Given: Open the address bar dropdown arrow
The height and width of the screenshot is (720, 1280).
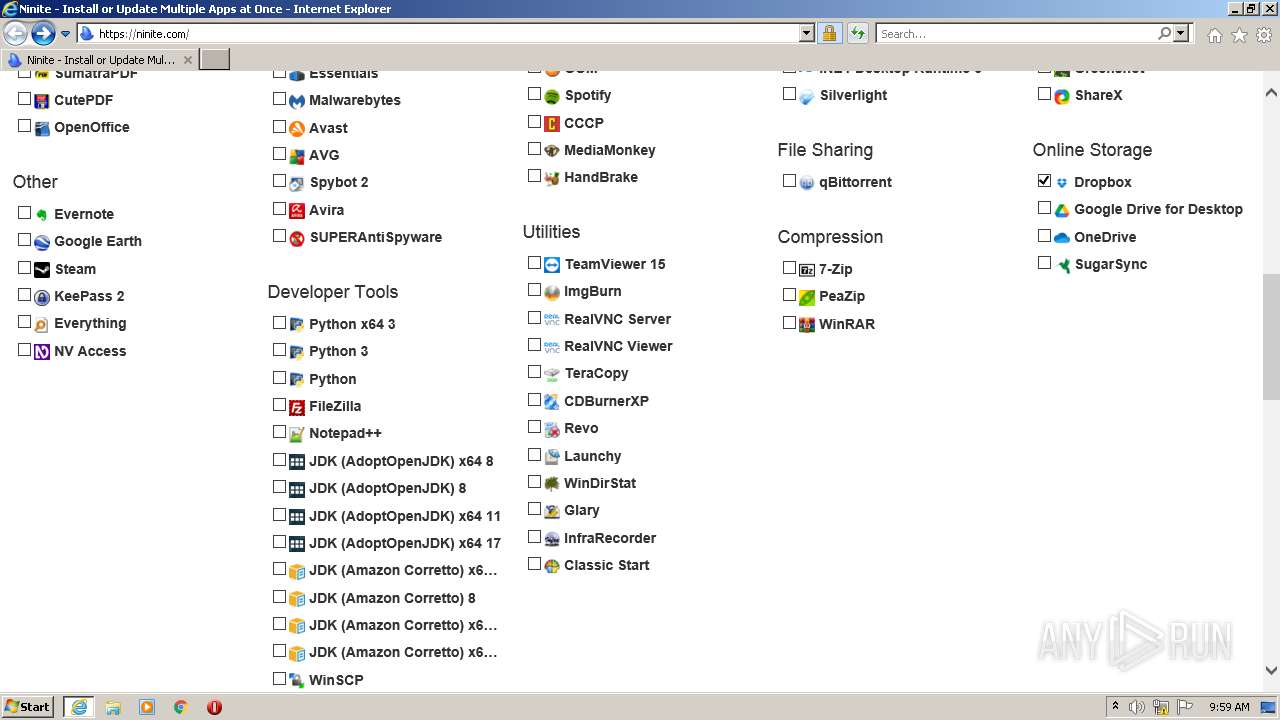Looking at the screenshot, I should (x=807, y=33).
